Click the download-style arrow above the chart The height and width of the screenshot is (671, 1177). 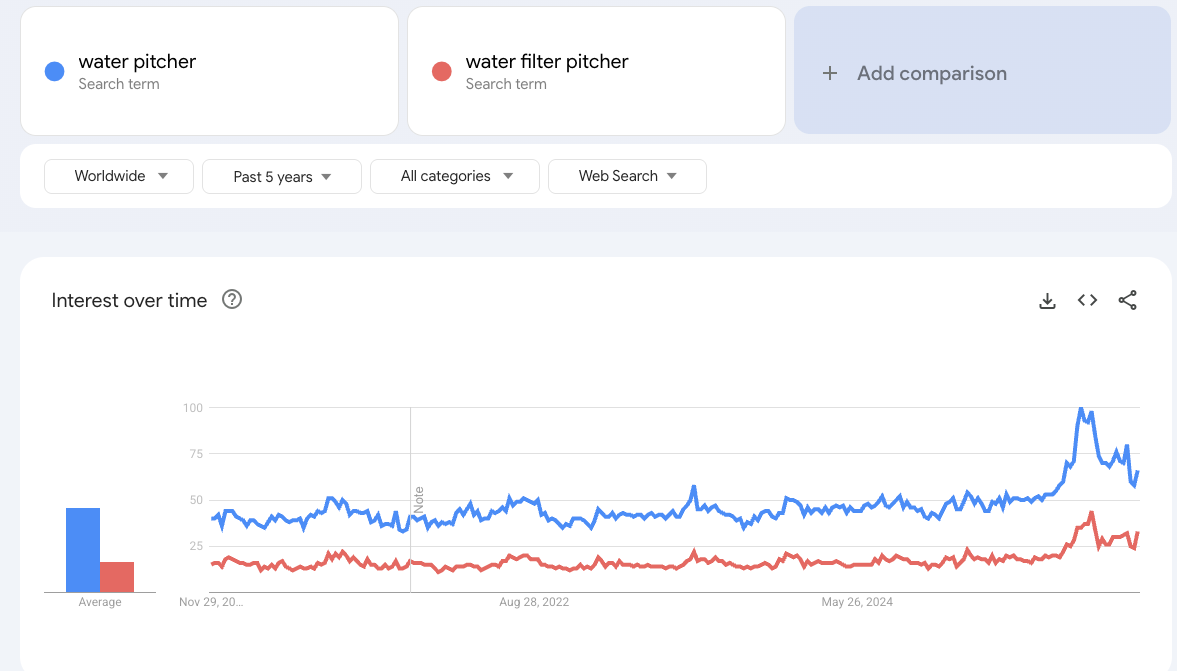1047,300
